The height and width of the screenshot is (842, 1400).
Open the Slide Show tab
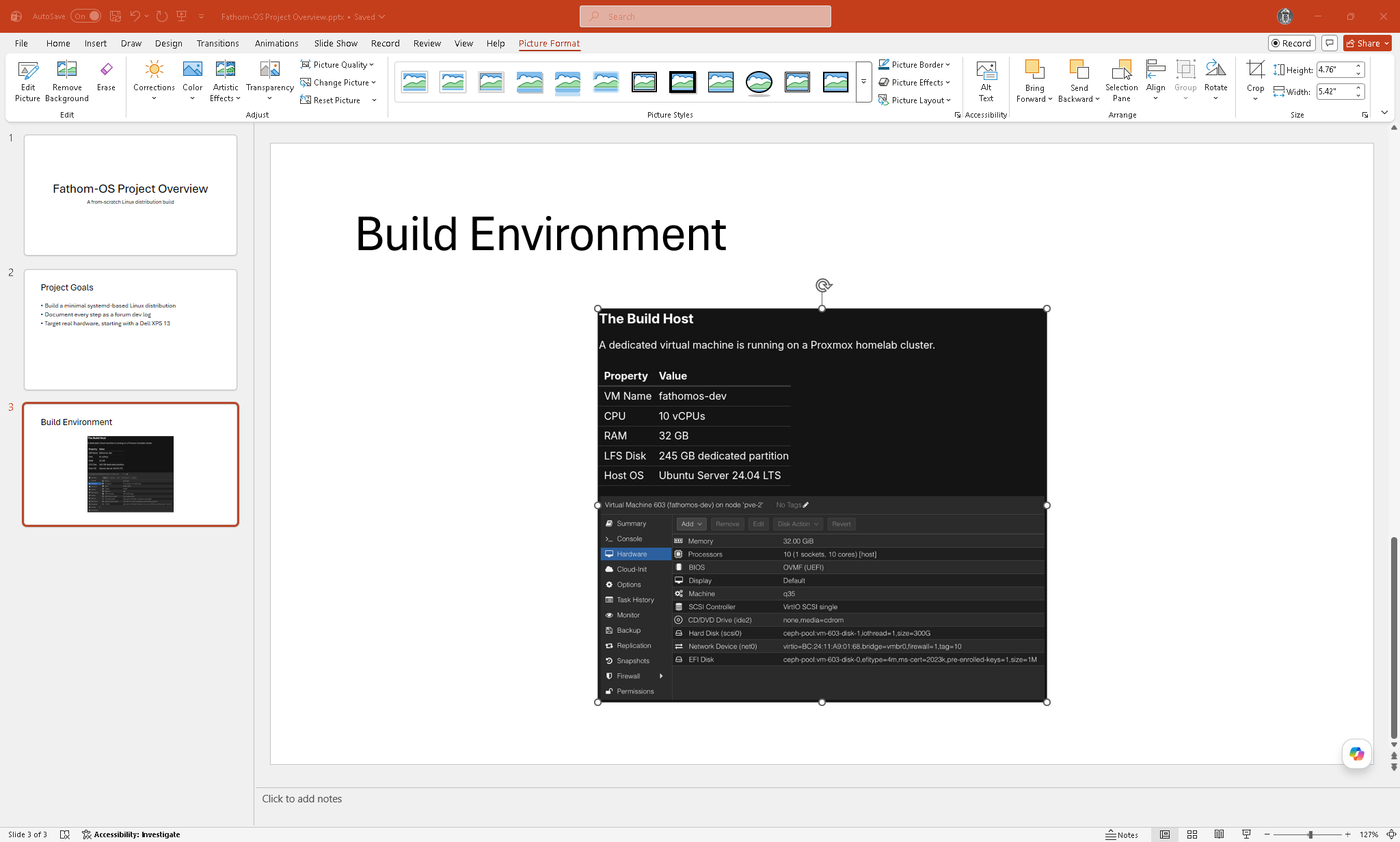point(336,43)
